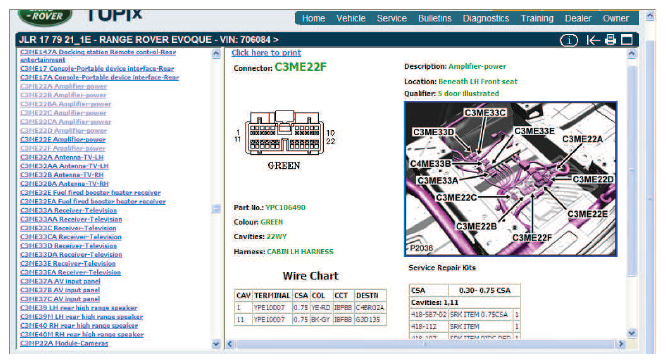Click part number YPC106490
This screenshot has width=666, height=363.
tap(285, 208)
